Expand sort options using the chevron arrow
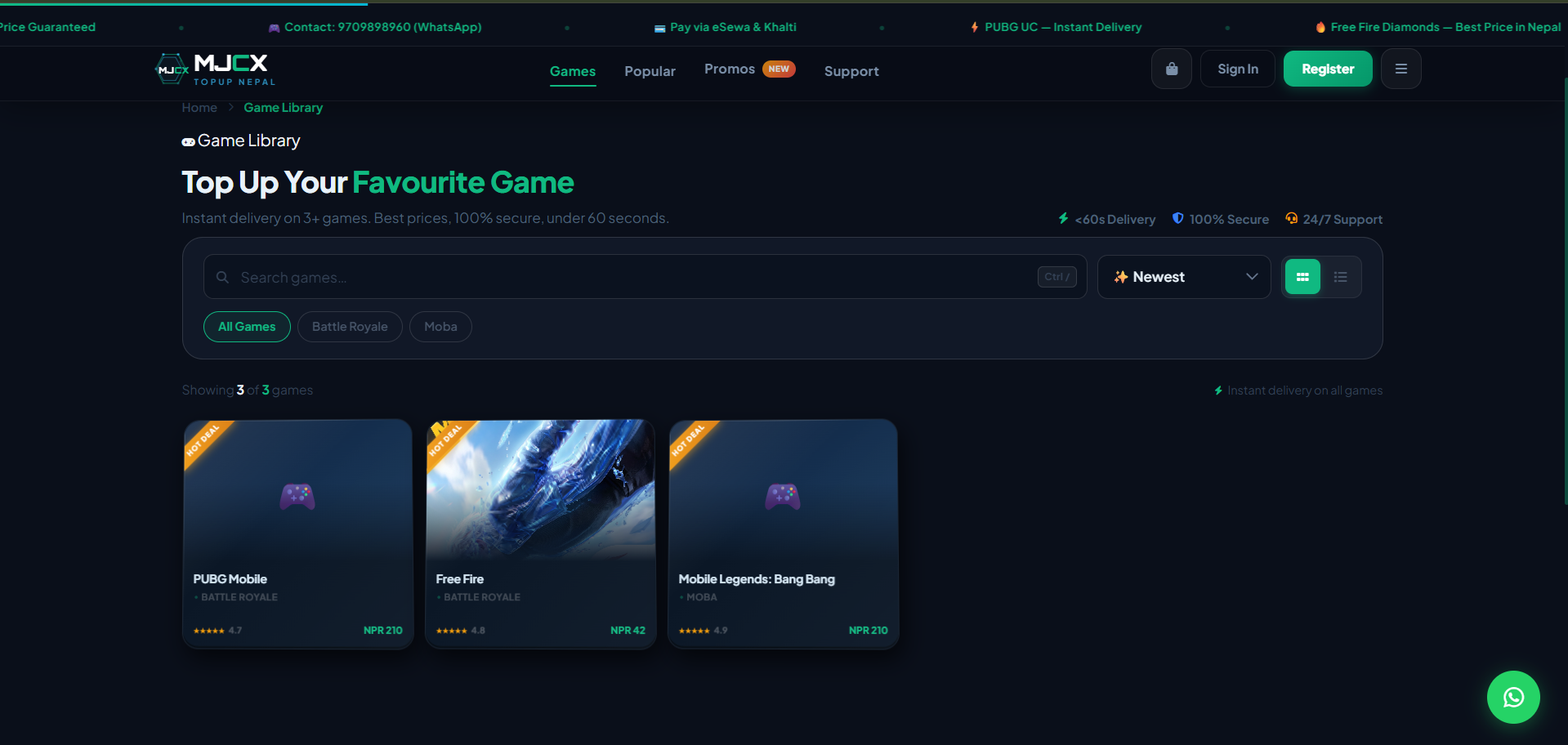1568x745 pixels. coord(1252,277)
